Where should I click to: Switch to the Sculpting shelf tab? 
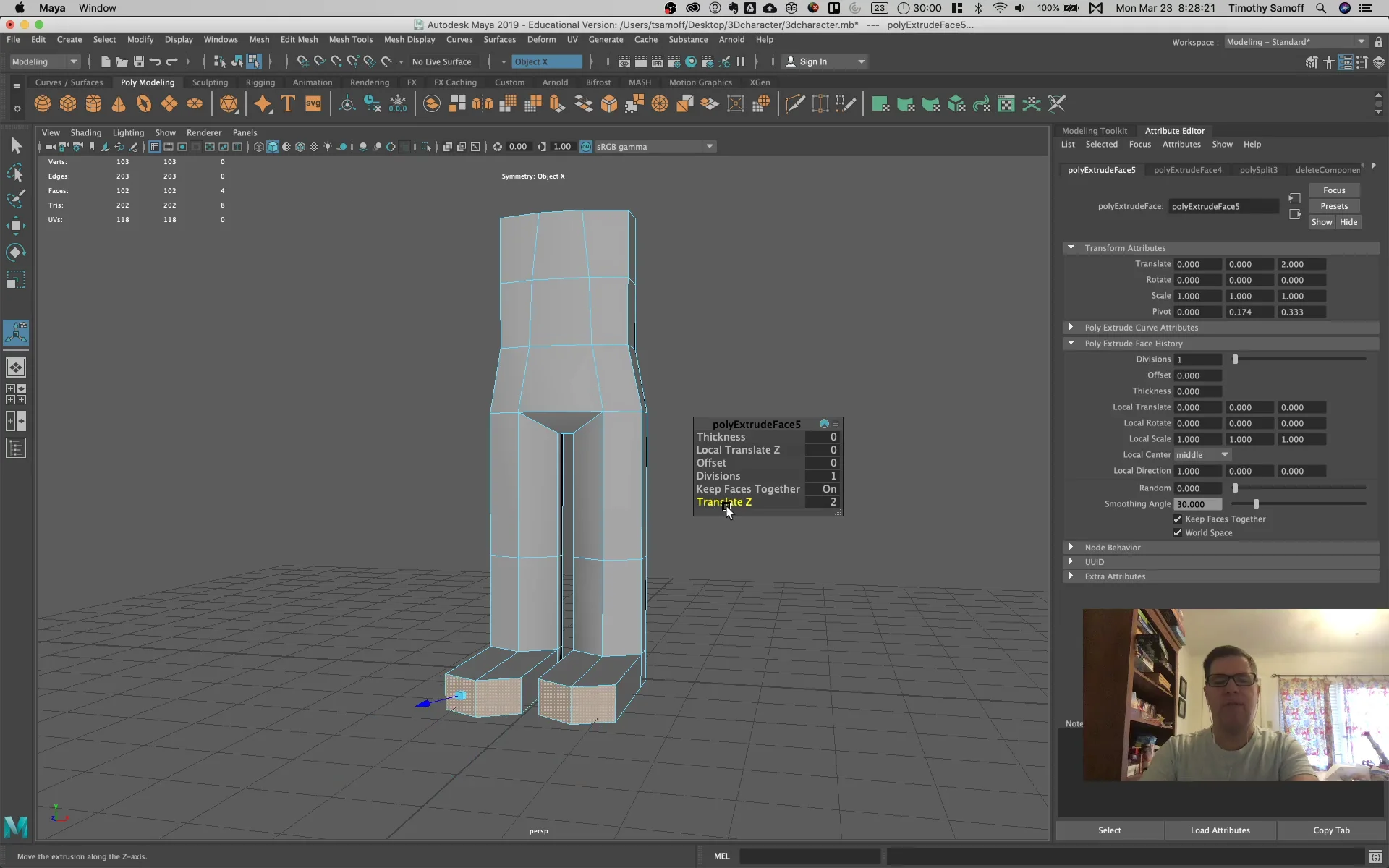[x=210, y=82]
